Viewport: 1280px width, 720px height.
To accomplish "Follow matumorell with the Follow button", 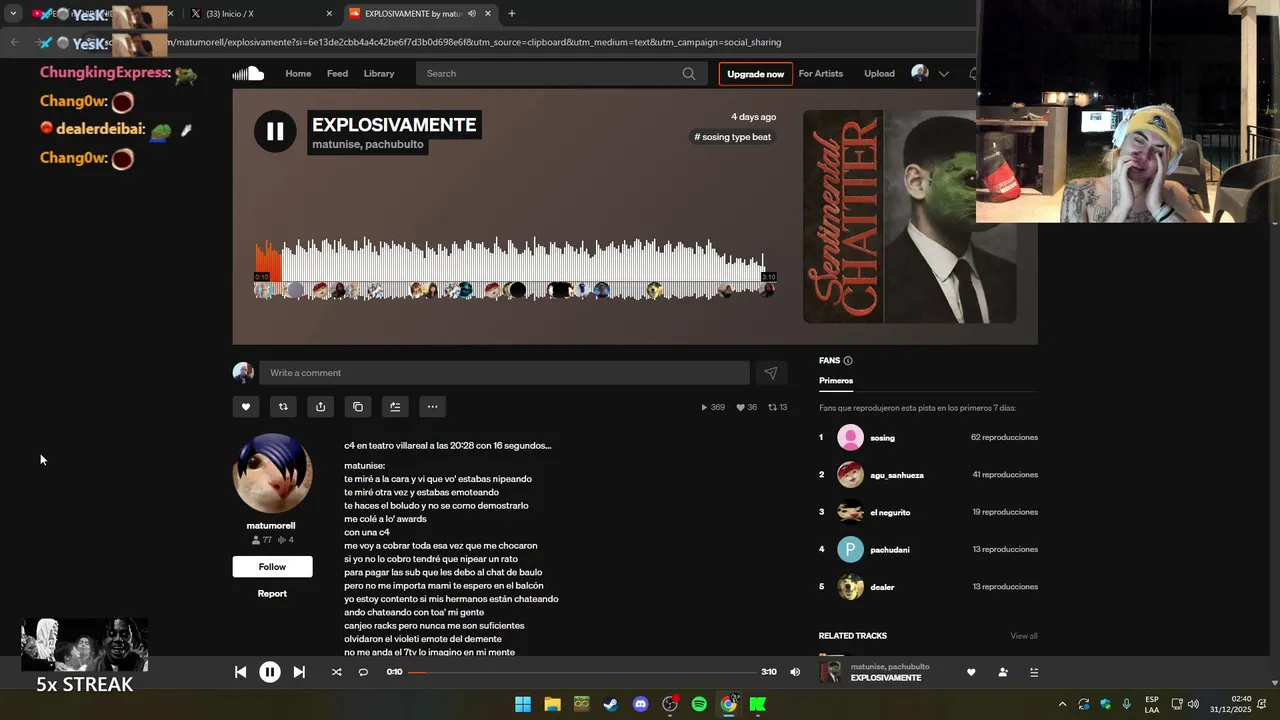I will coord(272,567).
